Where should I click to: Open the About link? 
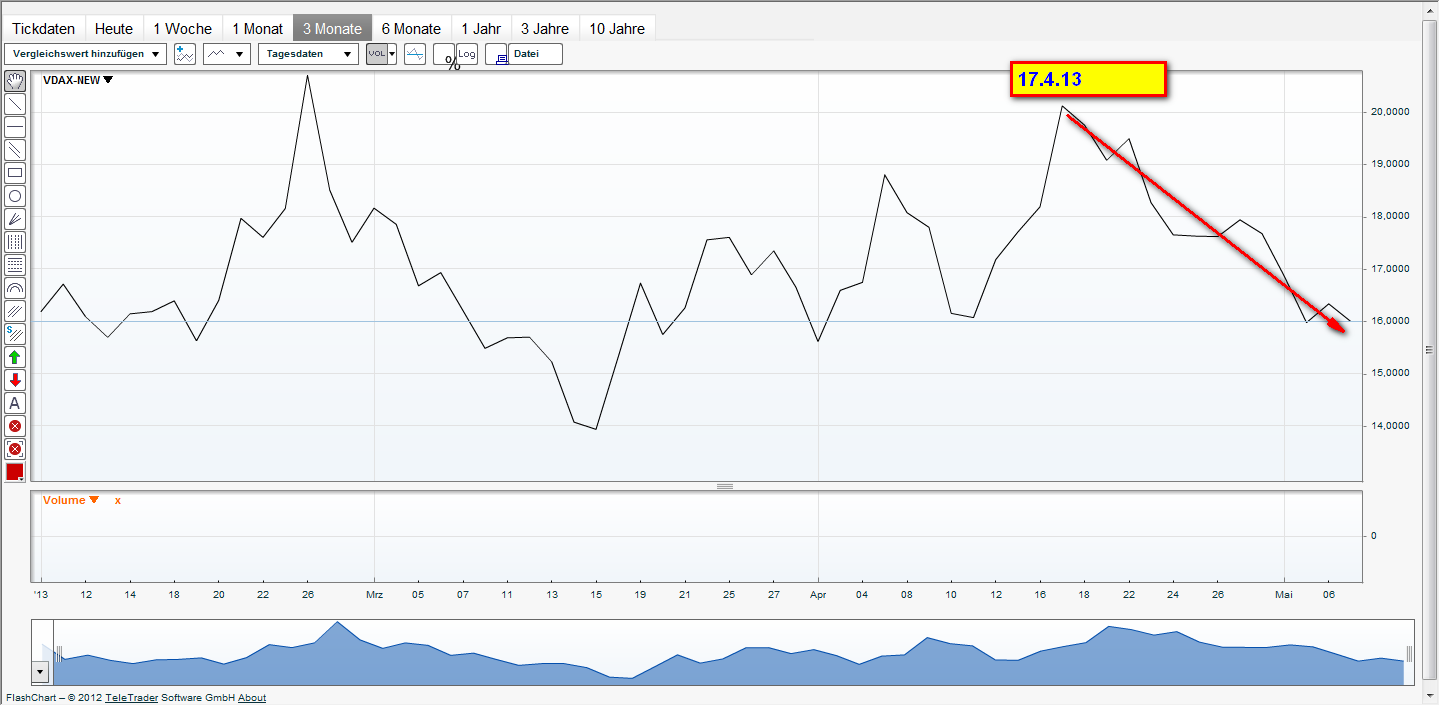click(252, 698)
